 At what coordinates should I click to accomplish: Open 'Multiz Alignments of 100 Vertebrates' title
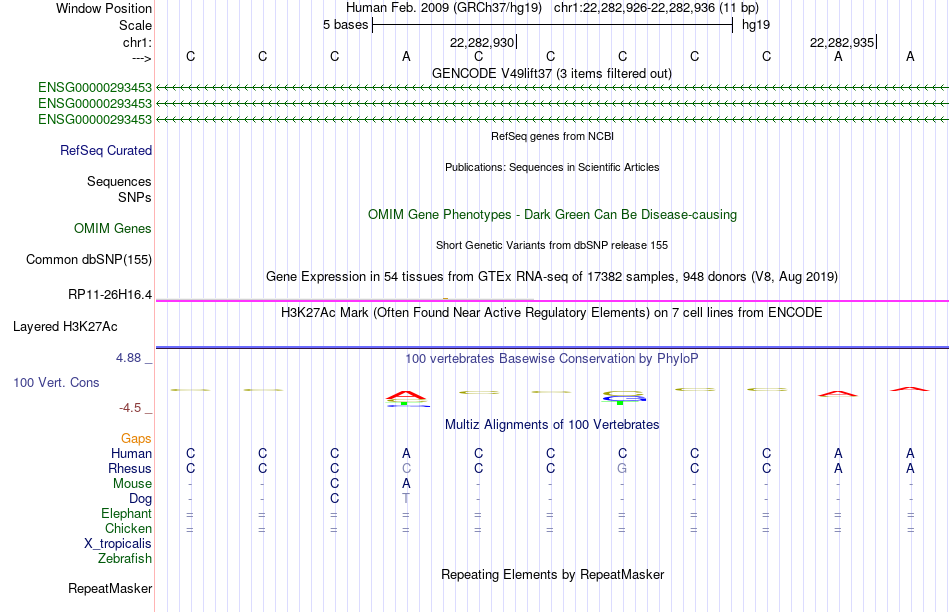coord(552,424)
